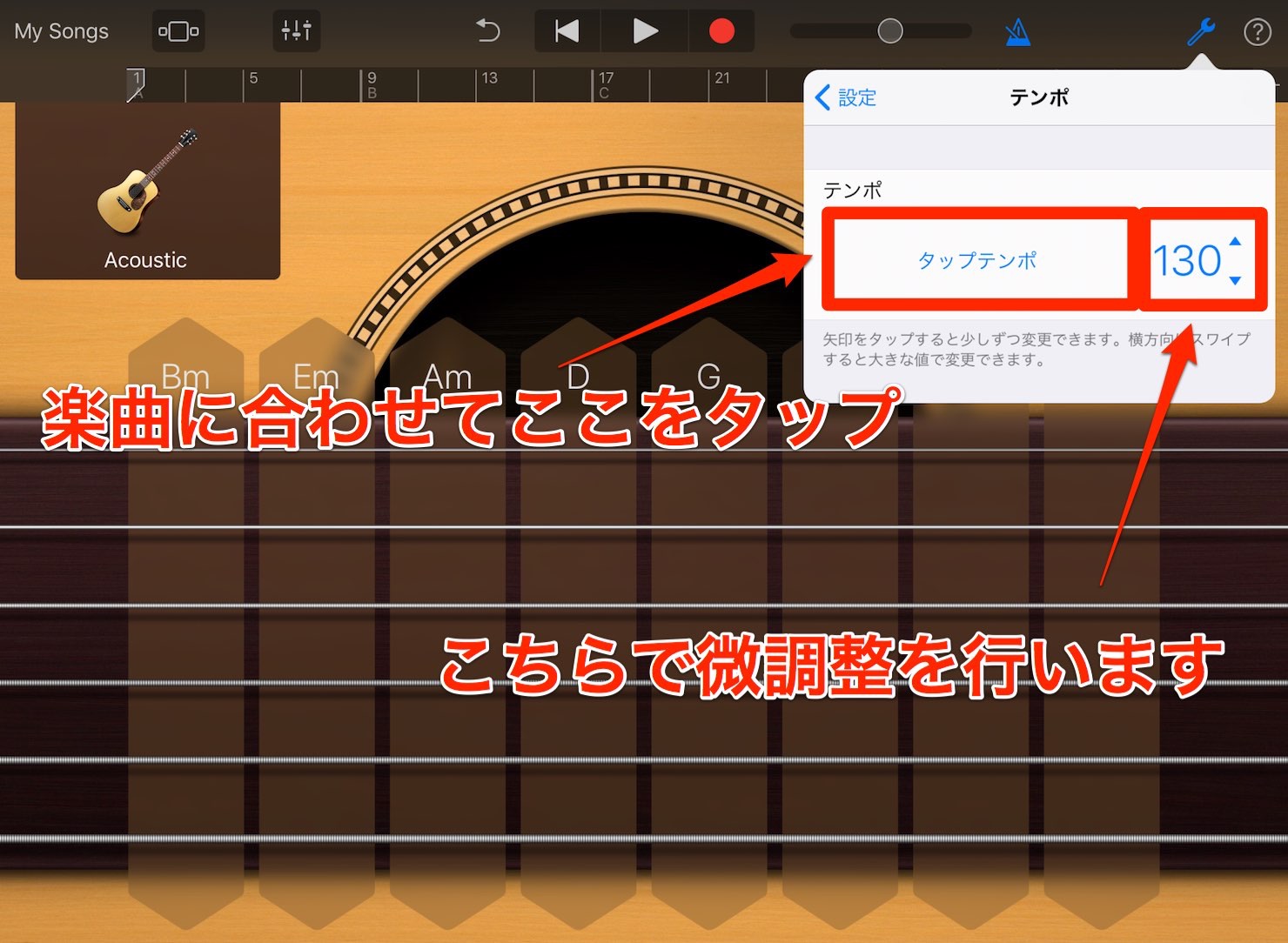Select the playhead at bar 1
1288x943 pixels.
click(x=136, y=84)
